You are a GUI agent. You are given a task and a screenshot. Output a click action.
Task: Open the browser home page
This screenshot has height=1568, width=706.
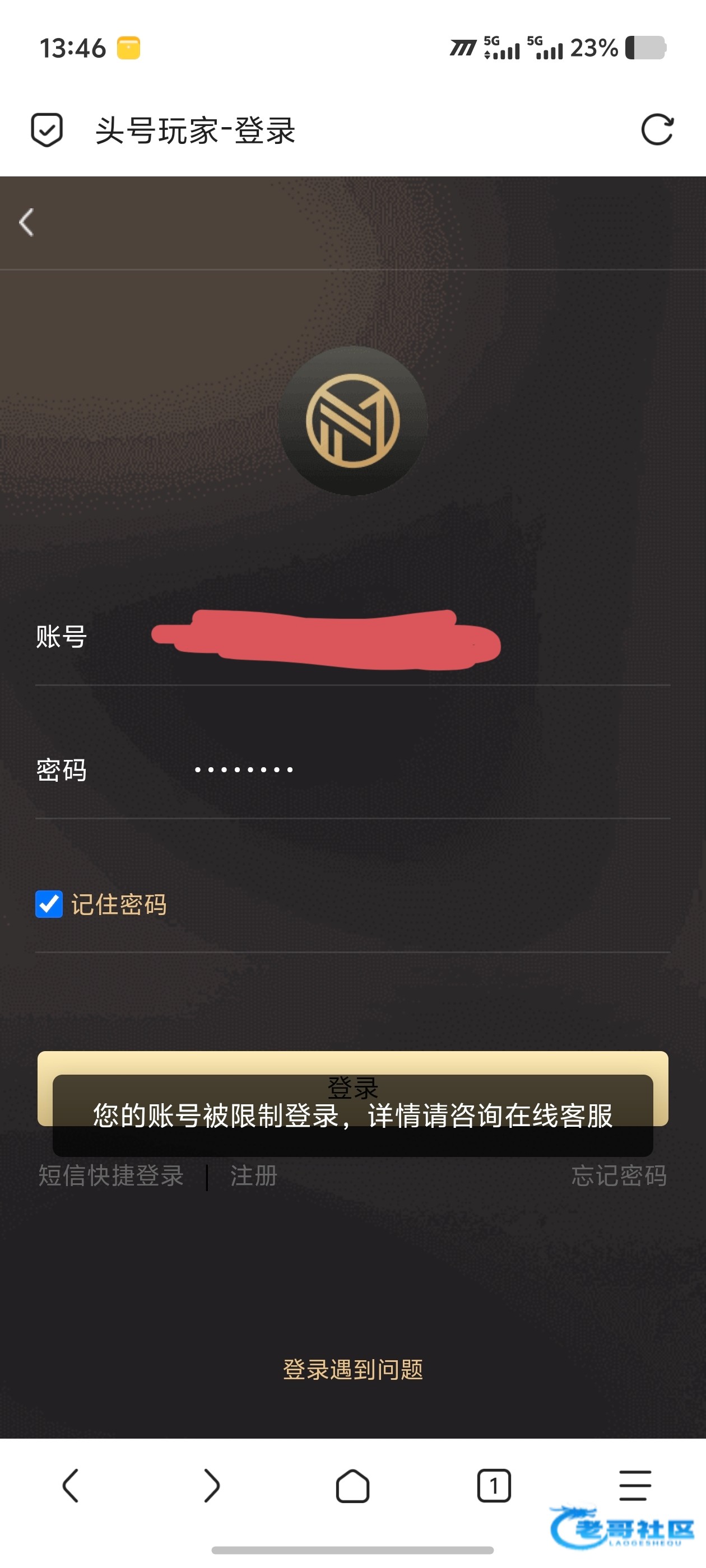[x=352, y=1486]
